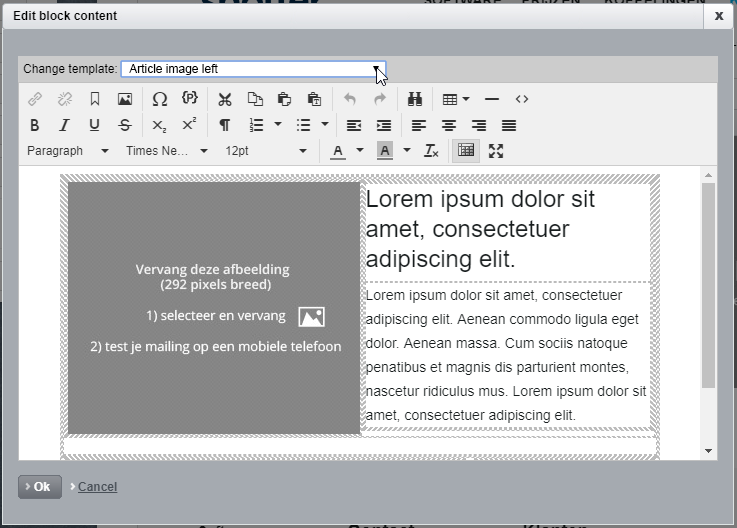
Task: Center align the text
Action: click(449, 125)
